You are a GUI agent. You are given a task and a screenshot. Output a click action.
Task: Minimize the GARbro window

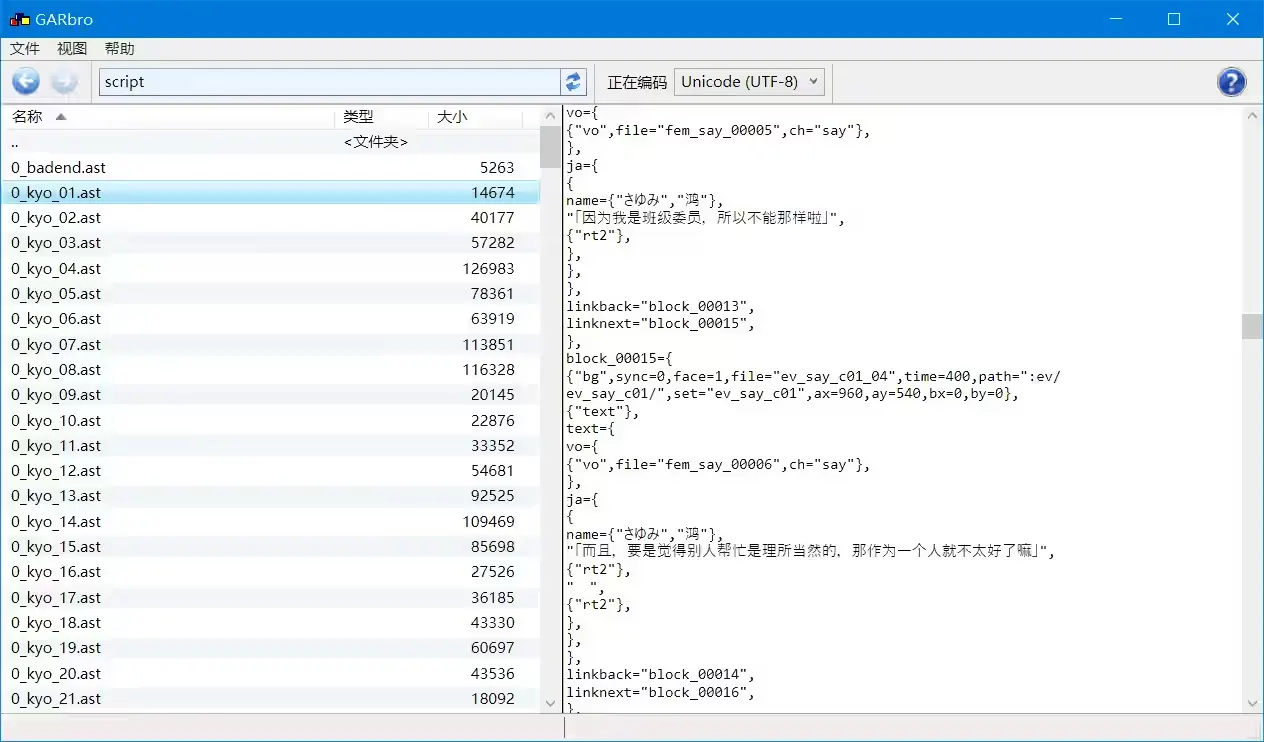coord(1117,19)
